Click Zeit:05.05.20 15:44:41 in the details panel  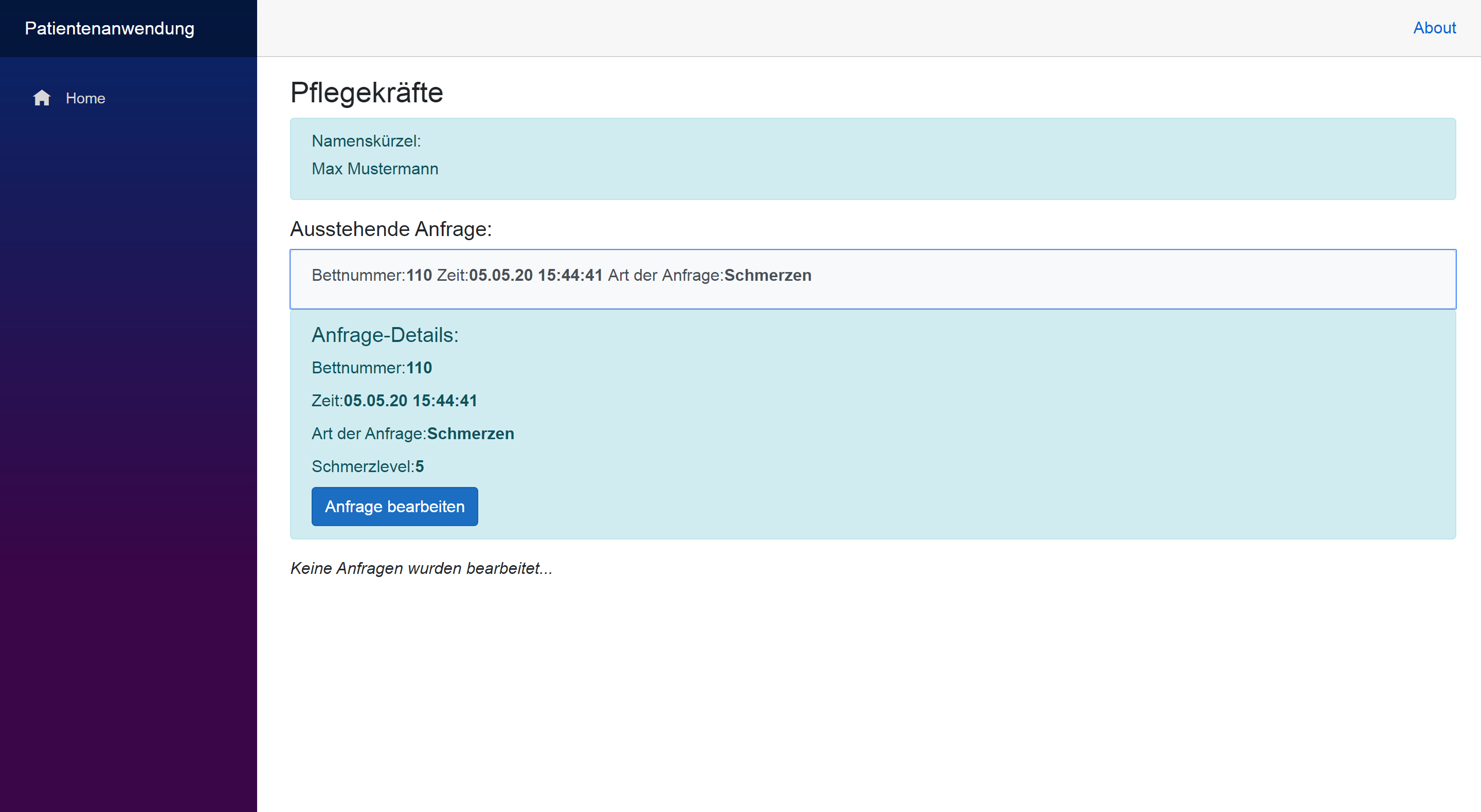pos(394,400)
